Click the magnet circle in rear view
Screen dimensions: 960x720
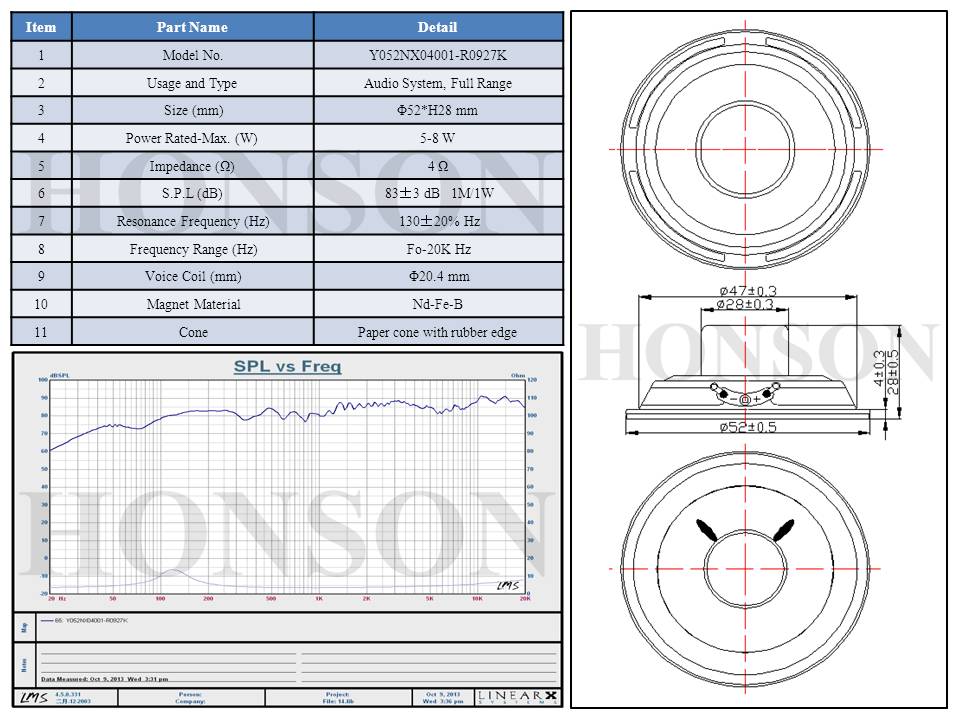point(745,566)
